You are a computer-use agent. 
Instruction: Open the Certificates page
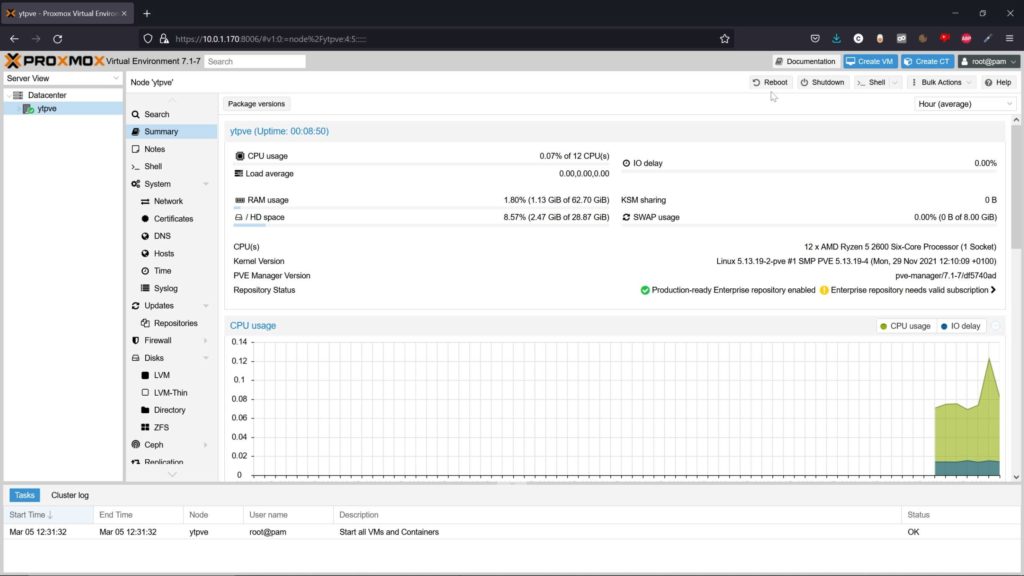[173, 219]
